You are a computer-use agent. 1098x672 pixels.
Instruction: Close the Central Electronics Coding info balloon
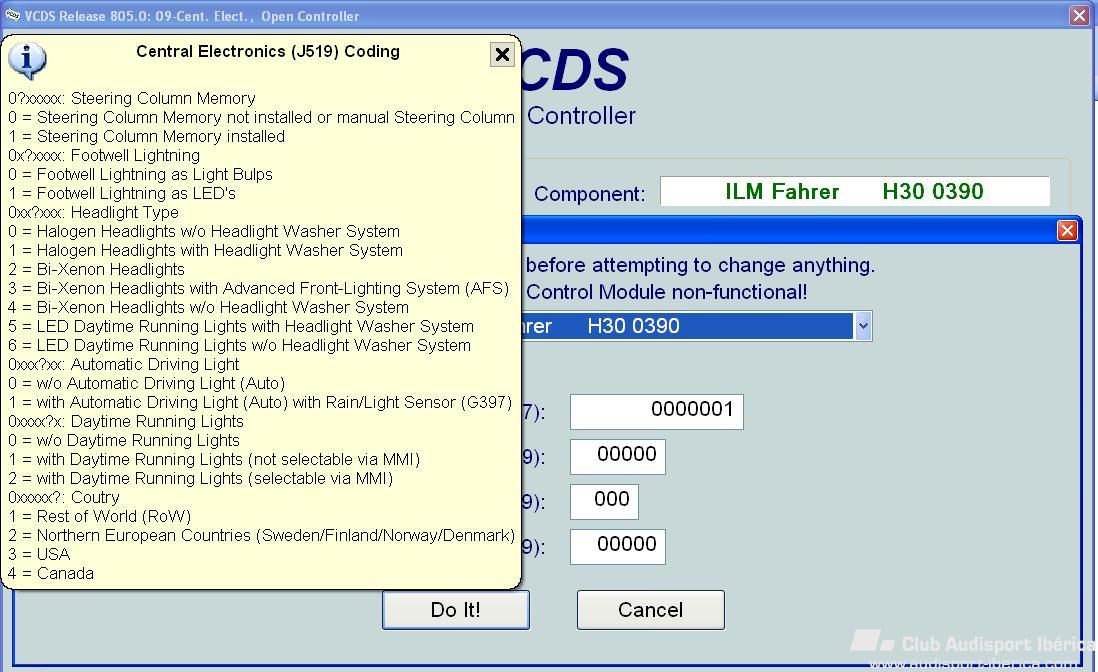(502, 55)
